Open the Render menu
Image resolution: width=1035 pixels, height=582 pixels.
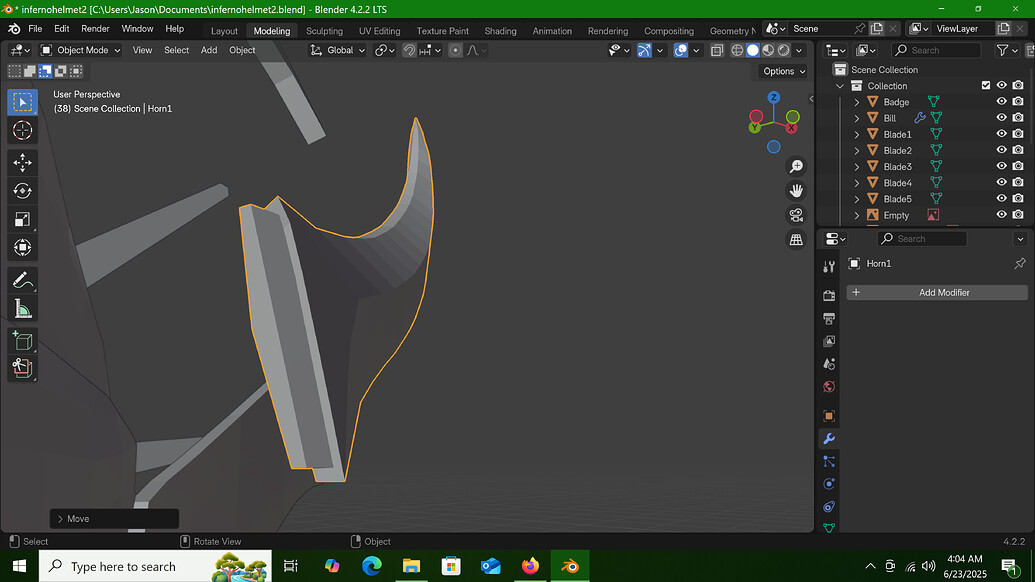[95, 29]
